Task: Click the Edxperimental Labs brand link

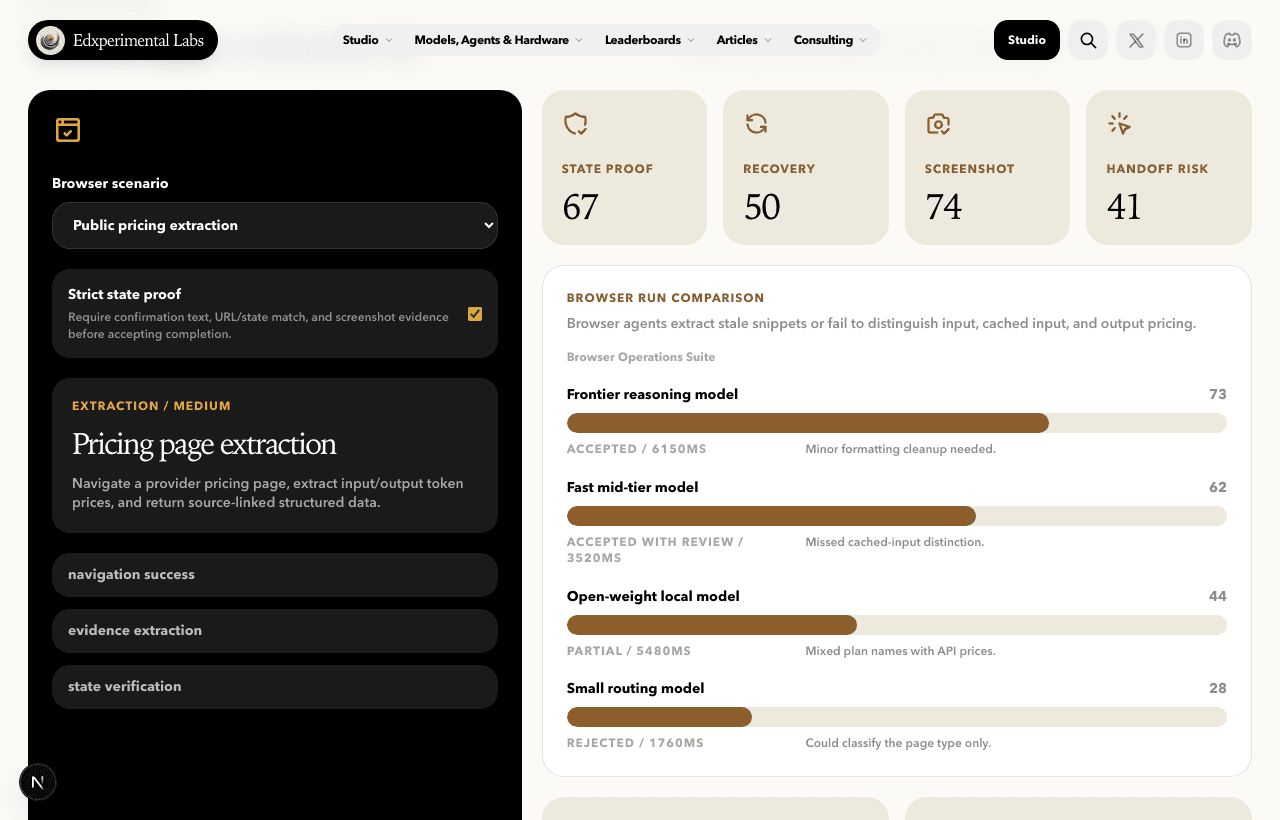Action: coord(123,40)
